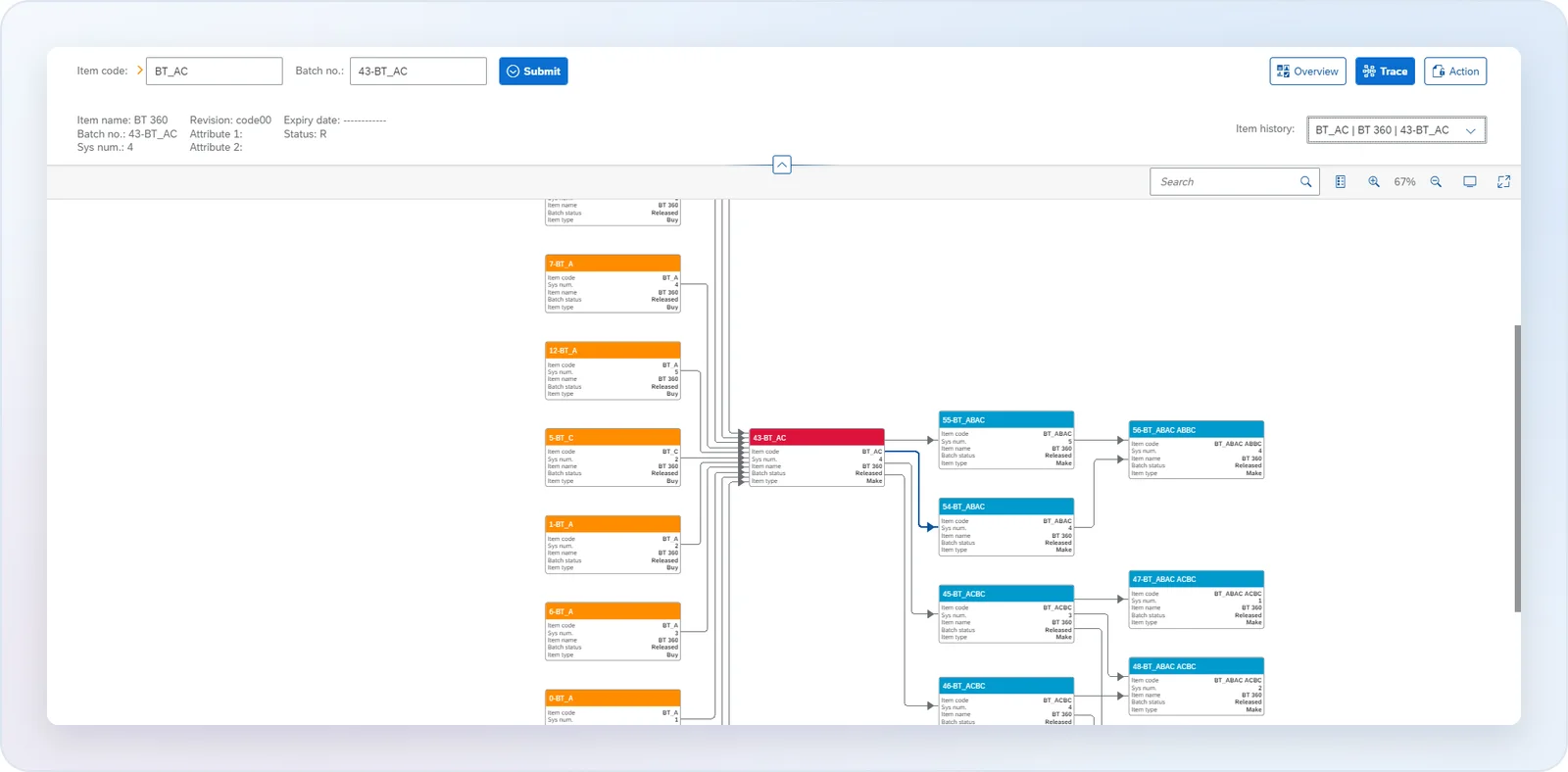The image size is (1568, 772).
Task: Select the orange 12-BT_A node
Action: [612, 371]
